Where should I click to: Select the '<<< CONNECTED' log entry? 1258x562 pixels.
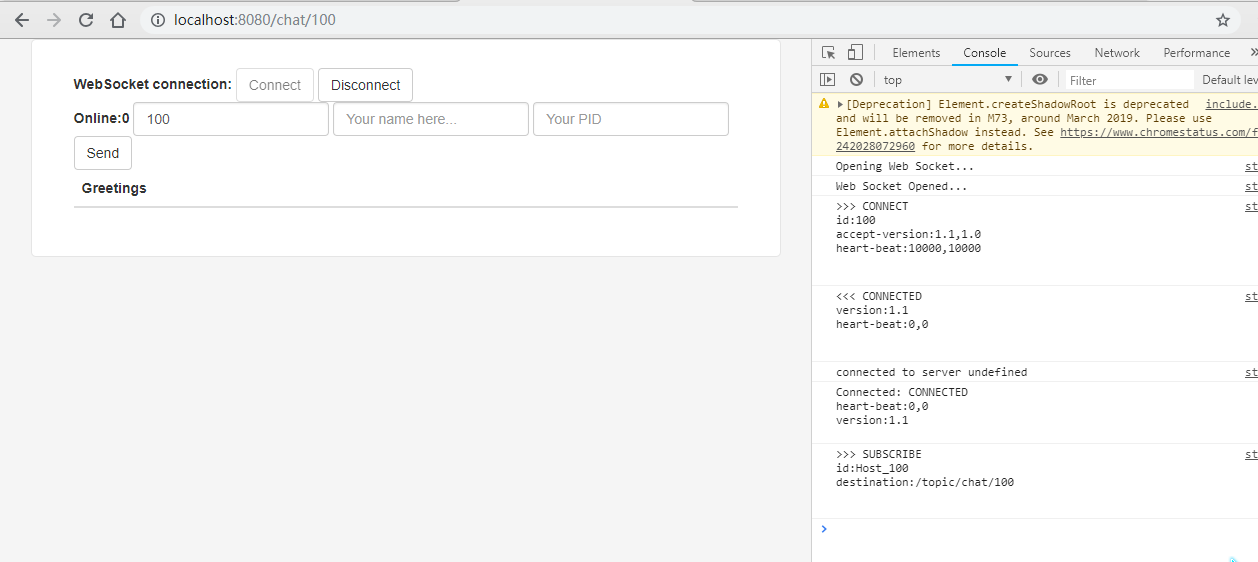[879, 296]
